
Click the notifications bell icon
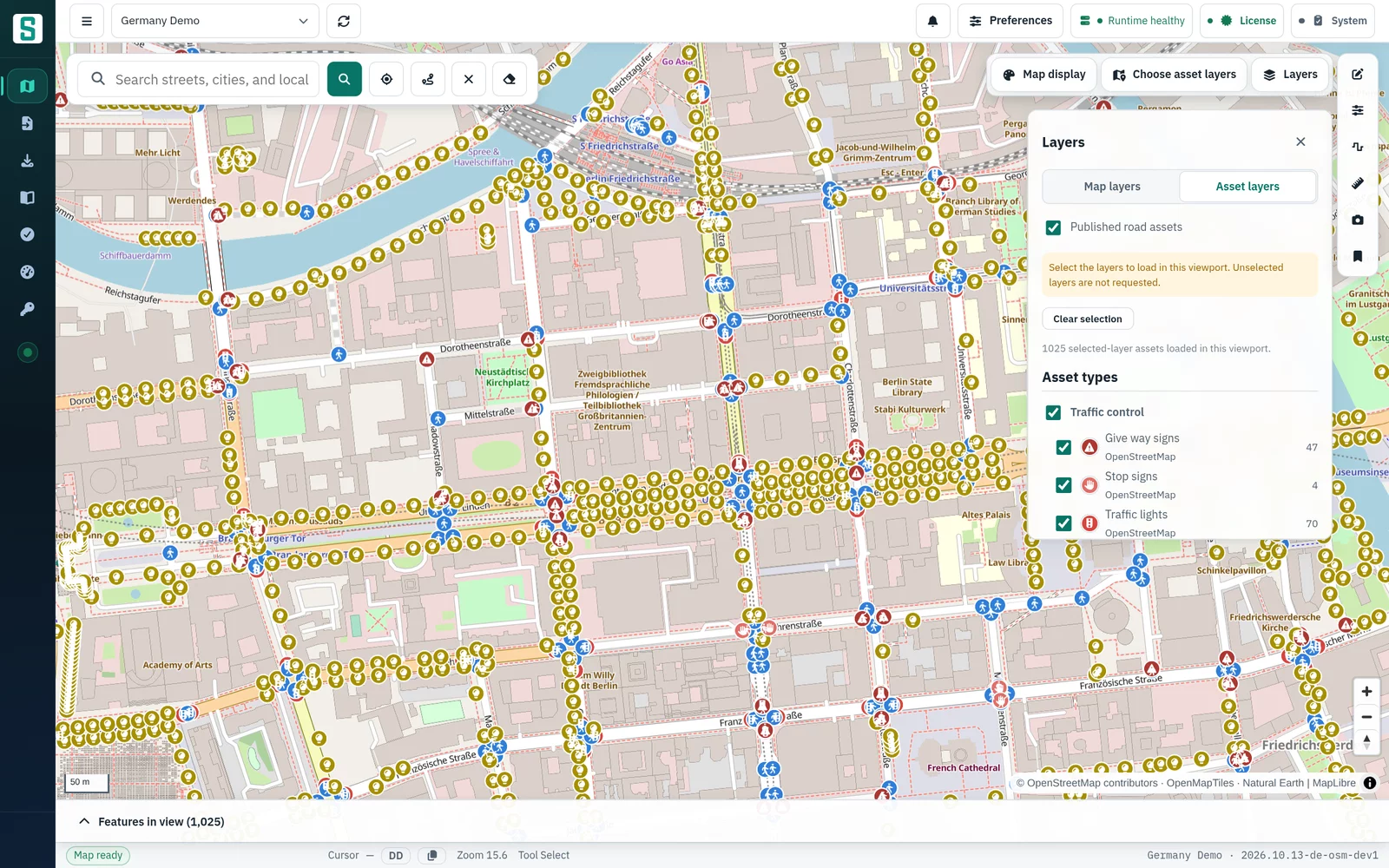(933, 21)
